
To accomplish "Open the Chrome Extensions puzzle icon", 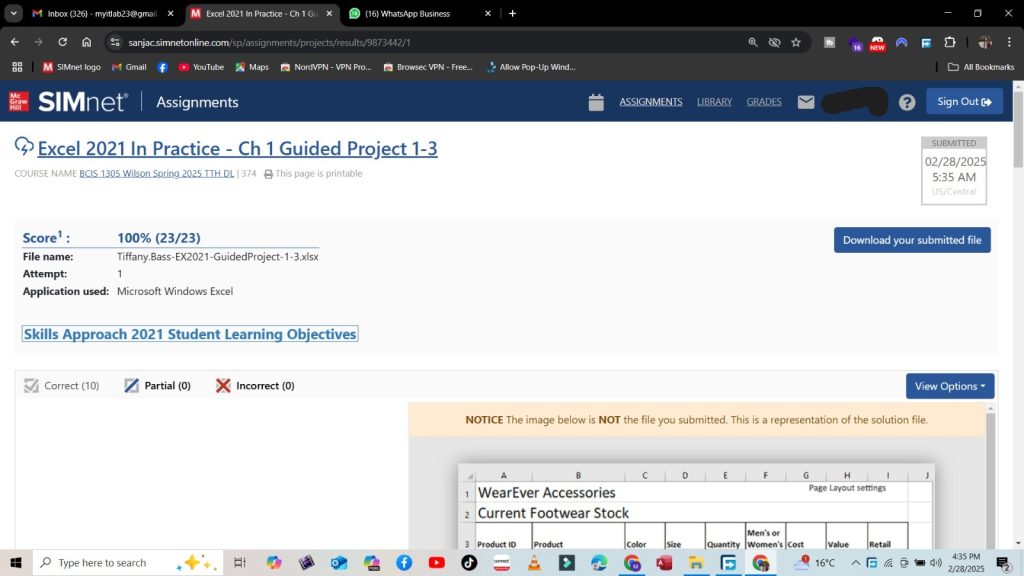I will pos(950,42).
